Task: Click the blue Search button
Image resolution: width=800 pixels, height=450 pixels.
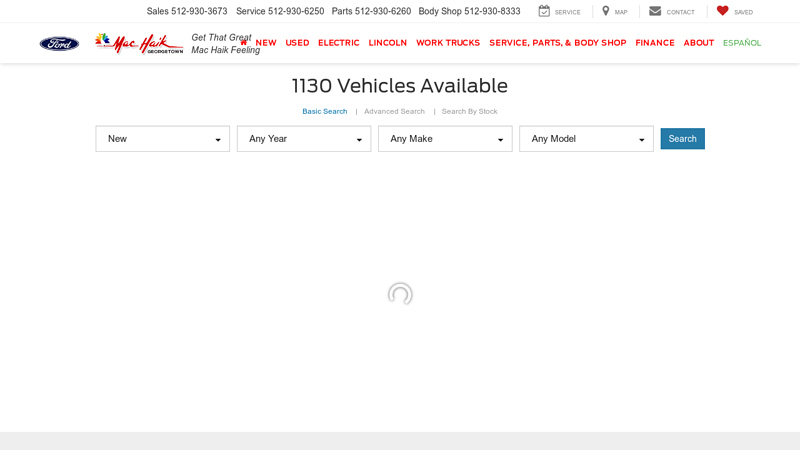Action: click(683, 139)
